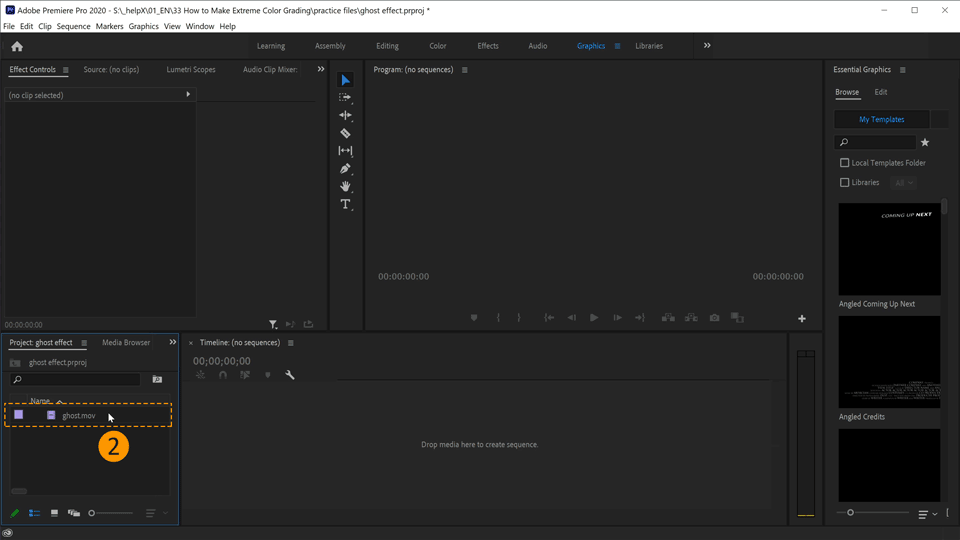This screenshot has width=960, height=540.
Task: Expand the workspace overflow chevron
Action: point(707,46)
